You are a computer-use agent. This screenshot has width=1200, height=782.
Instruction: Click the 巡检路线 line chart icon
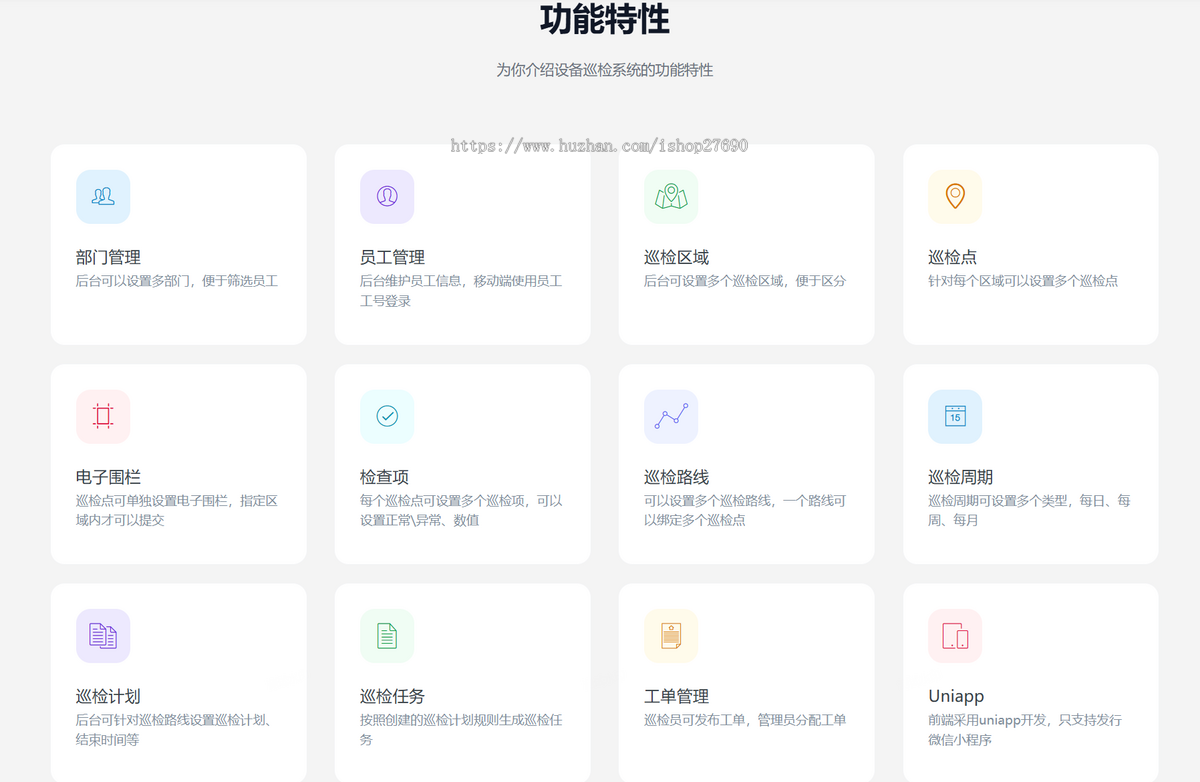[x=671, y=416]
